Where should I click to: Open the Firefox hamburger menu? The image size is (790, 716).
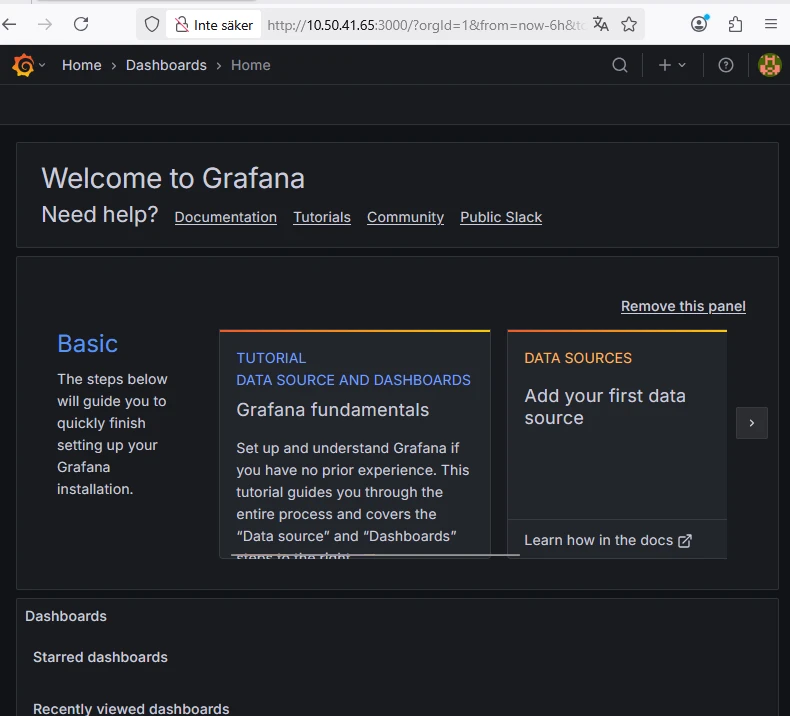(771, 24)
